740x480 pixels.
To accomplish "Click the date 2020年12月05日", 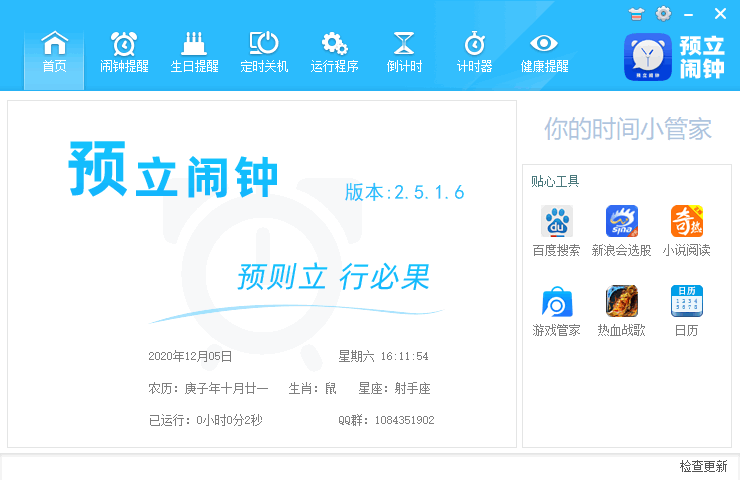I will (x=190, y=356).
